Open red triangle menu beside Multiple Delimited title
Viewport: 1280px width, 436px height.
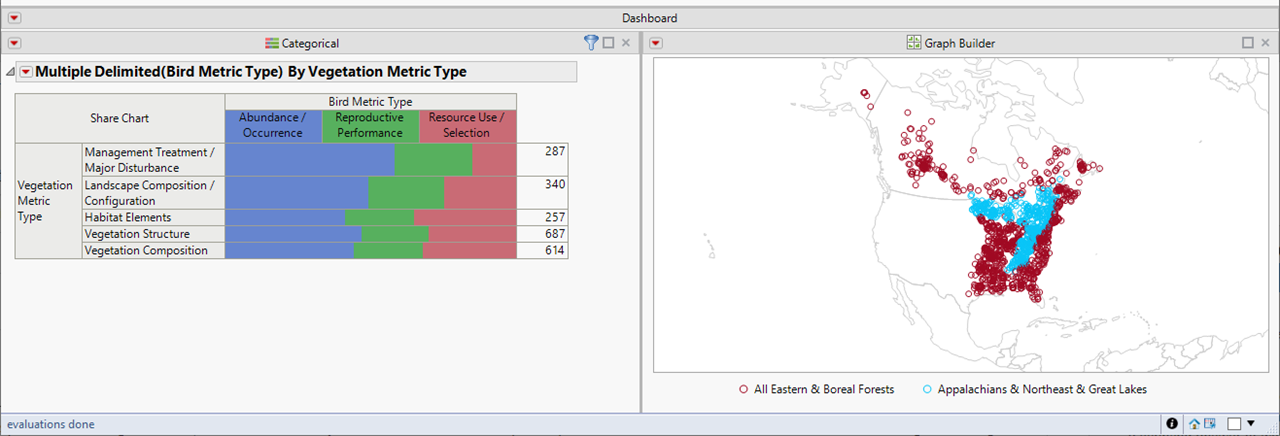pyautogui.click(x=26, y=72)
